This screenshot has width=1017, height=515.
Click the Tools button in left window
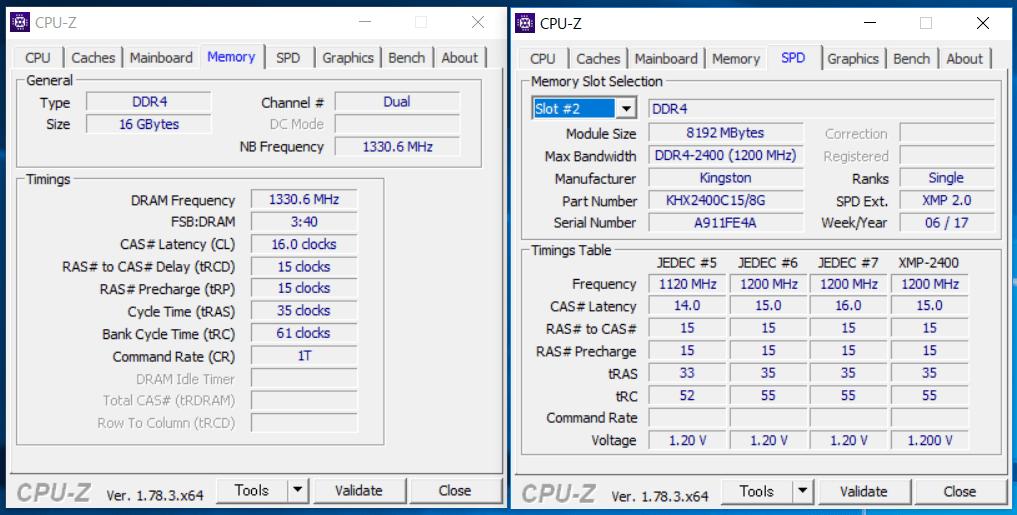pos(251,490)
